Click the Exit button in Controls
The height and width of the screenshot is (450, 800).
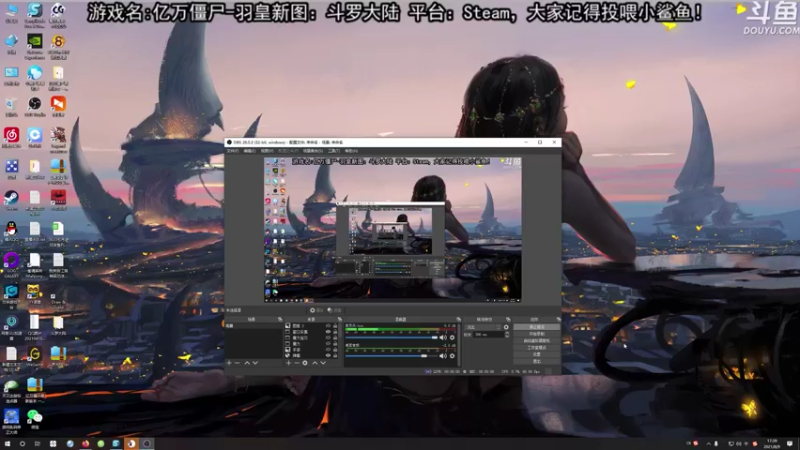click(x=536, y=361)
